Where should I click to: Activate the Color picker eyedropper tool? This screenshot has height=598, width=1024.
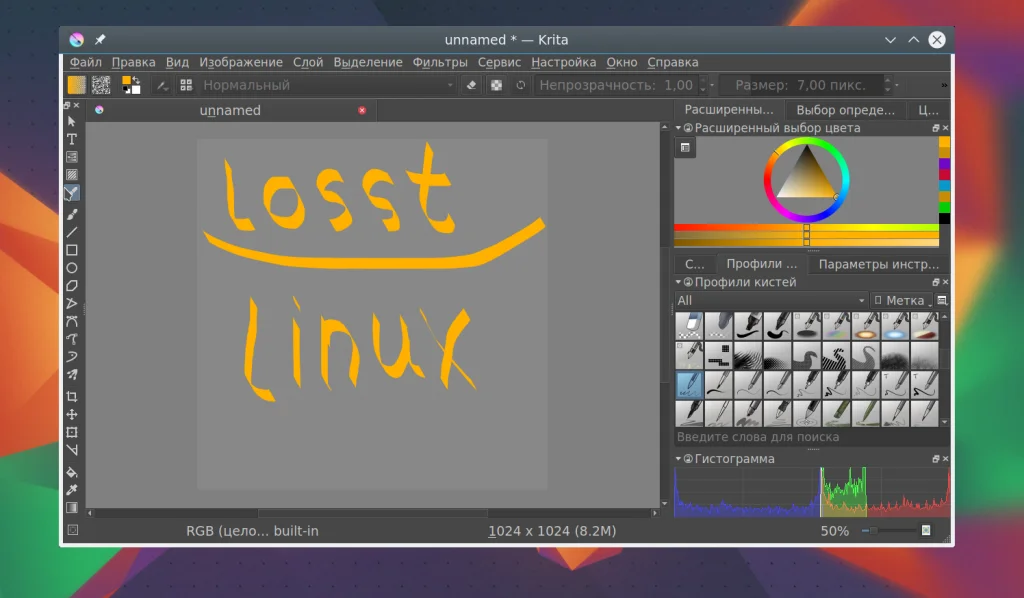[72, 490]
